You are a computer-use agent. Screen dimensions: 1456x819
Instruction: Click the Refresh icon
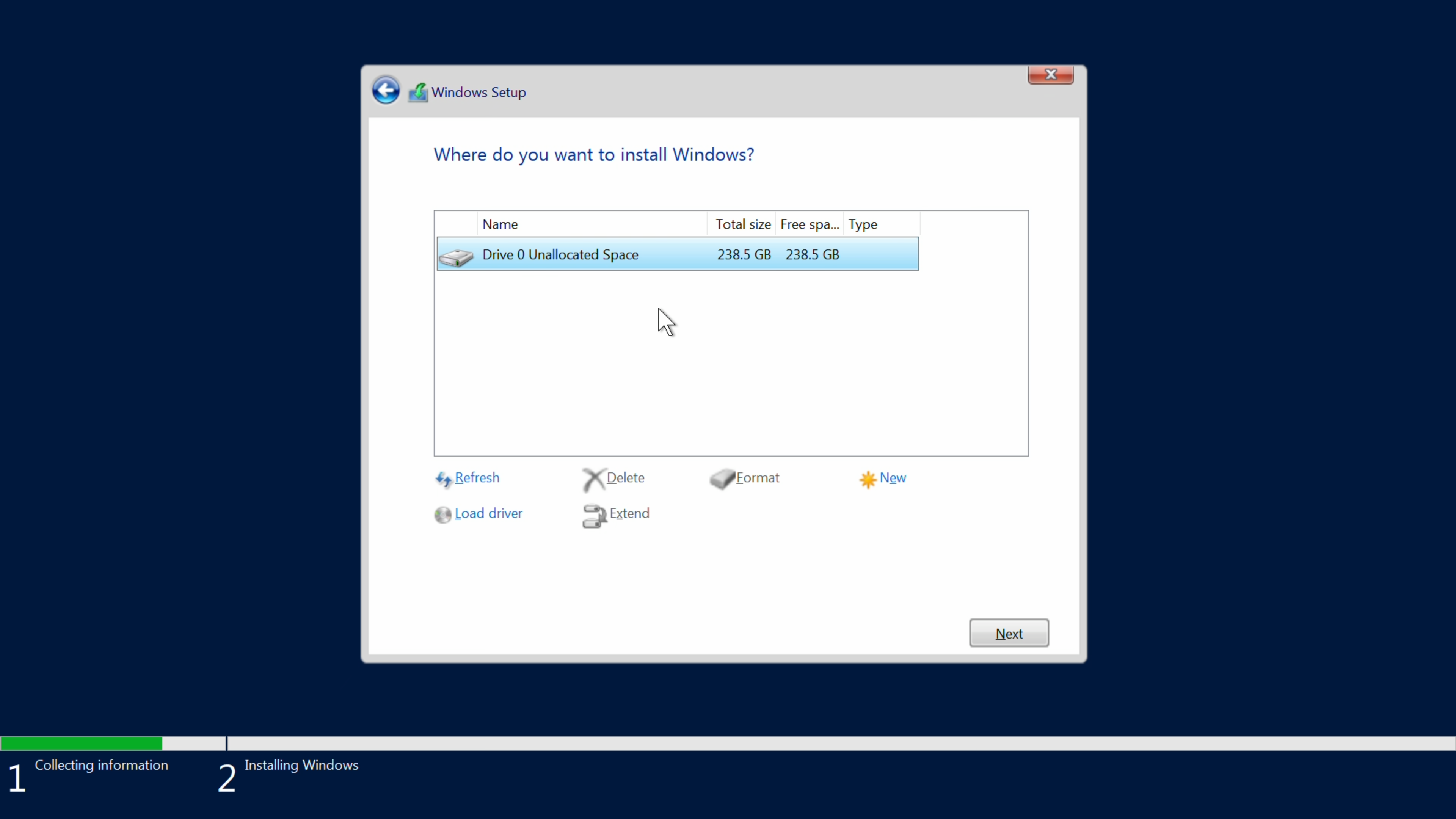444,479
